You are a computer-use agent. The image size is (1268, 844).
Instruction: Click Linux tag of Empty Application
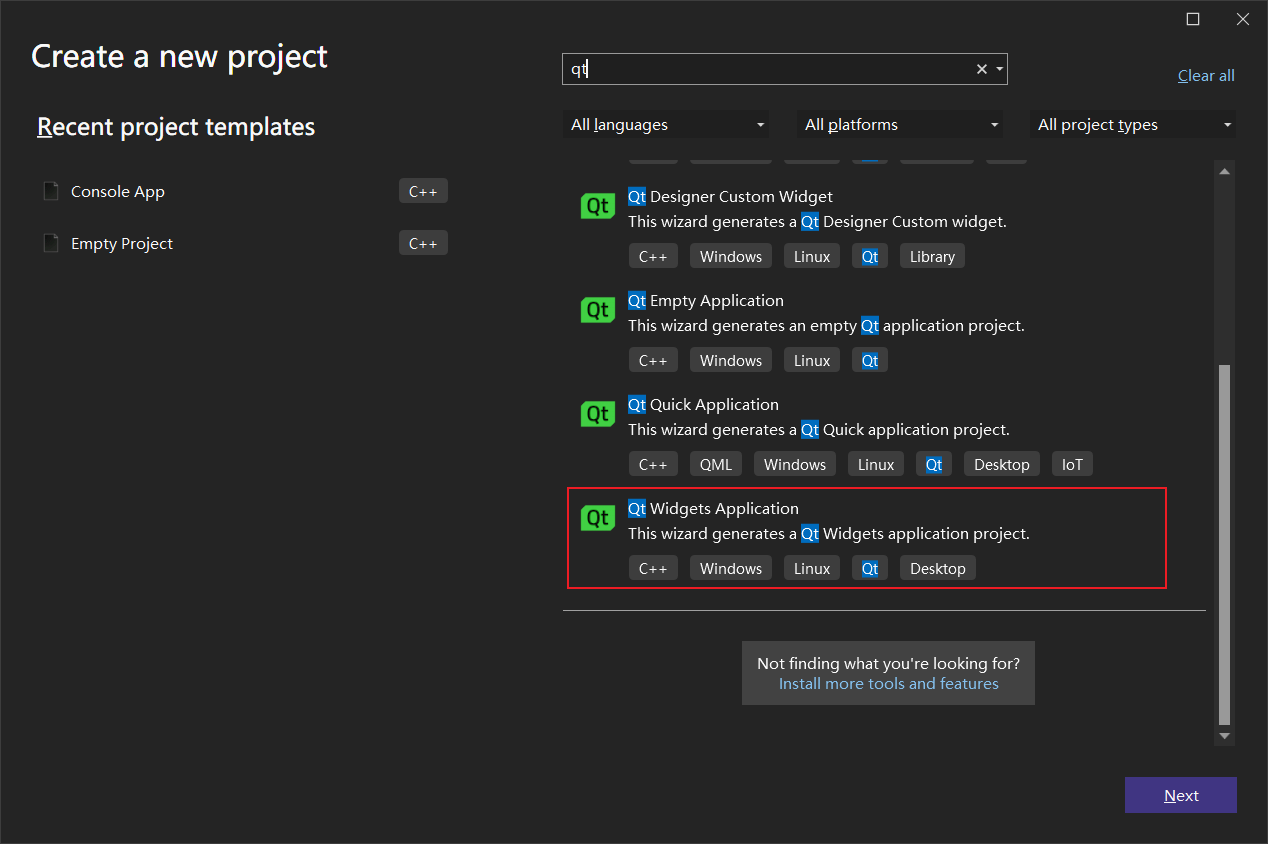pos(812,360)
